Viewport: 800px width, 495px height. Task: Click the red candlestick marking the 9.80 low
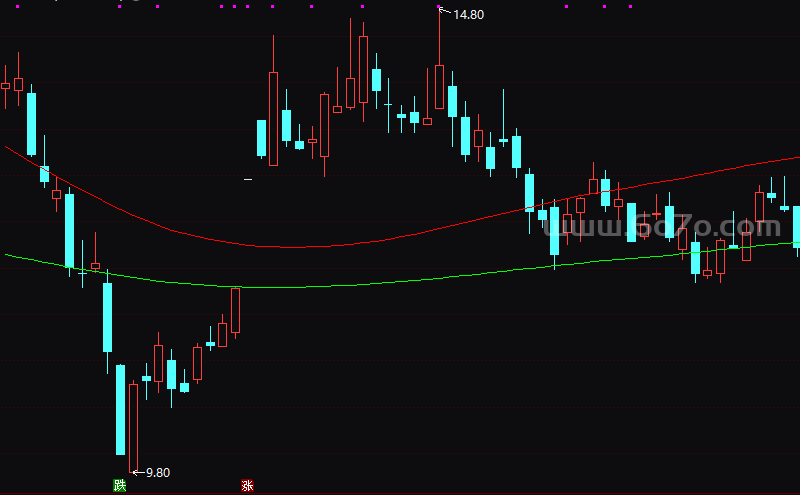pyautogui.click(x=134, y=428)
